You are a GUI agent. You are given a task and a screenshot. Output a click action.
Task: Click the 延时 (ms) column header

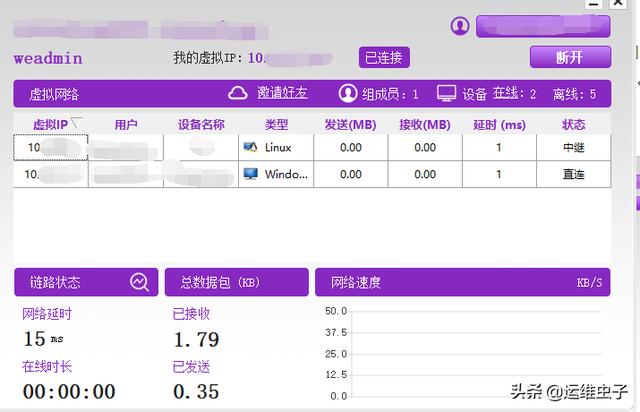click(499, 125)
